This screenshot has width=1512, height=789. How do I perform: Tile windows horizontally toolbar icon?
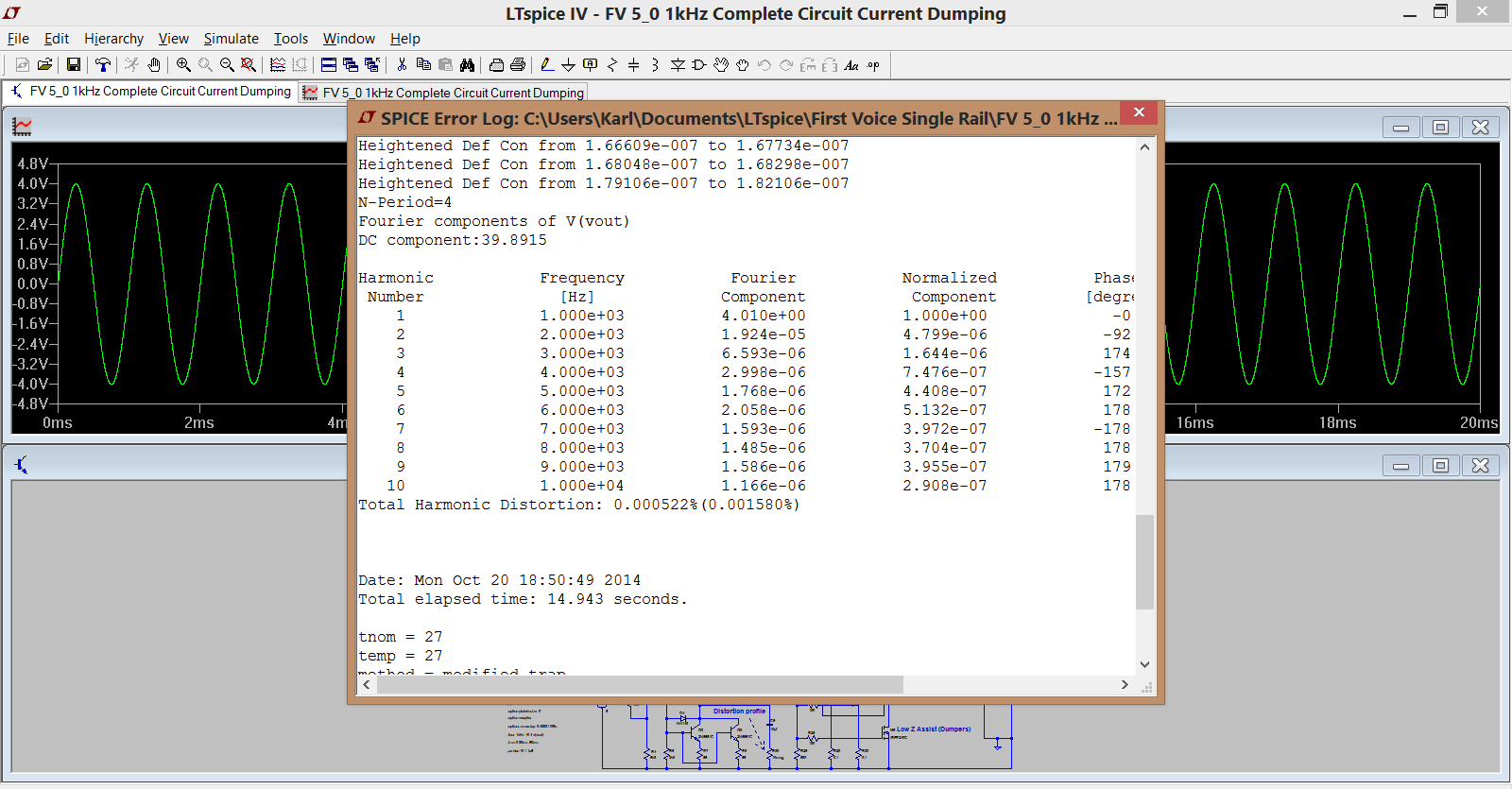pyautogui.click(x=329, y=65)
